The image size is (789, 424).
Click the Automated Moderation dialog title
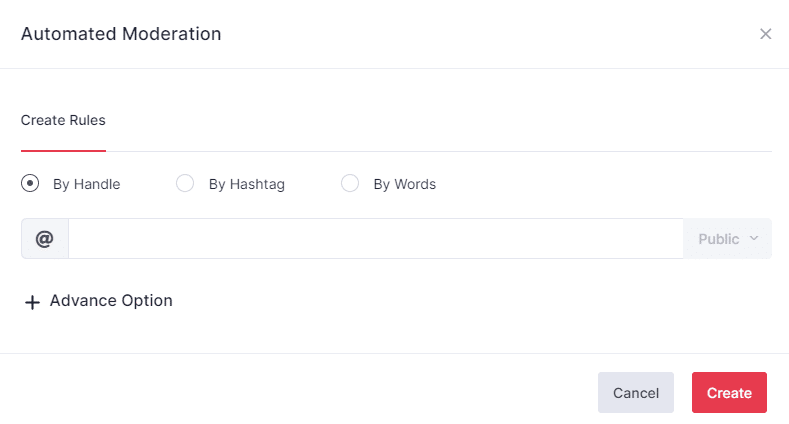pyautogui.click(x=121, y=34)
